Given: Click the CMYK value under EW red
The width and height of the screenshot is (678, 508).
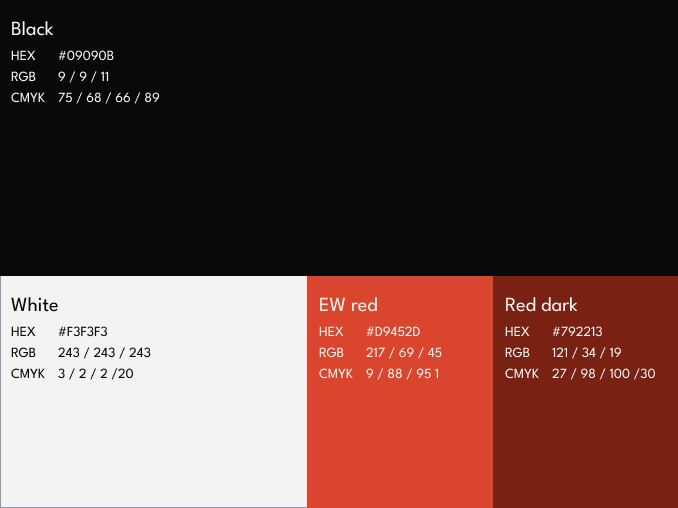Looking at the screenshot, I should click(x=403, y=374).
